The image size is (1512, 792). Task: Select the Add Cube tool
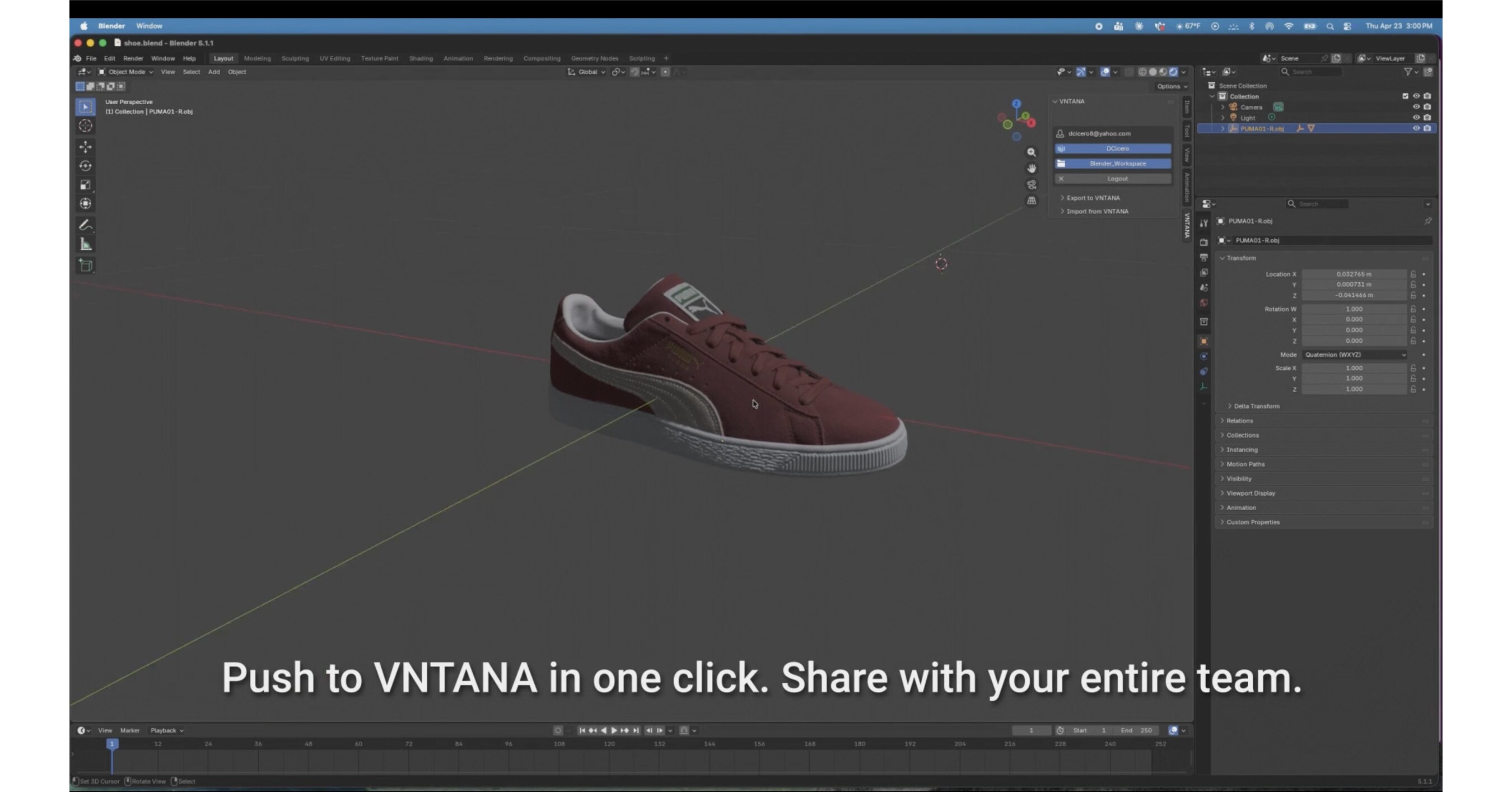(86, 265)
